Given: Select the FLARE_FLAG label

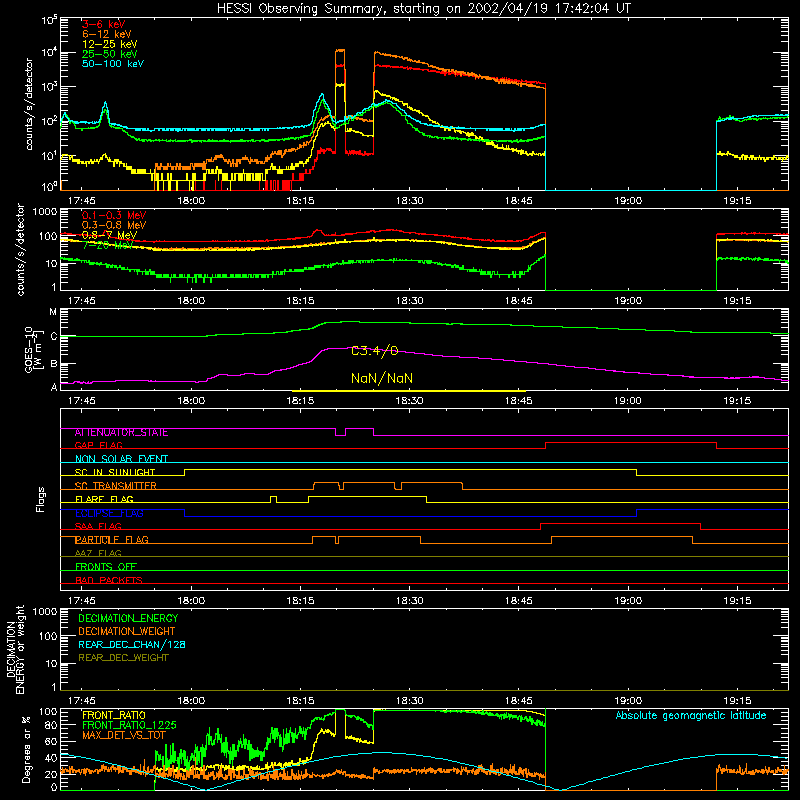Looking at the screenshot, I should tap(104, 499).
